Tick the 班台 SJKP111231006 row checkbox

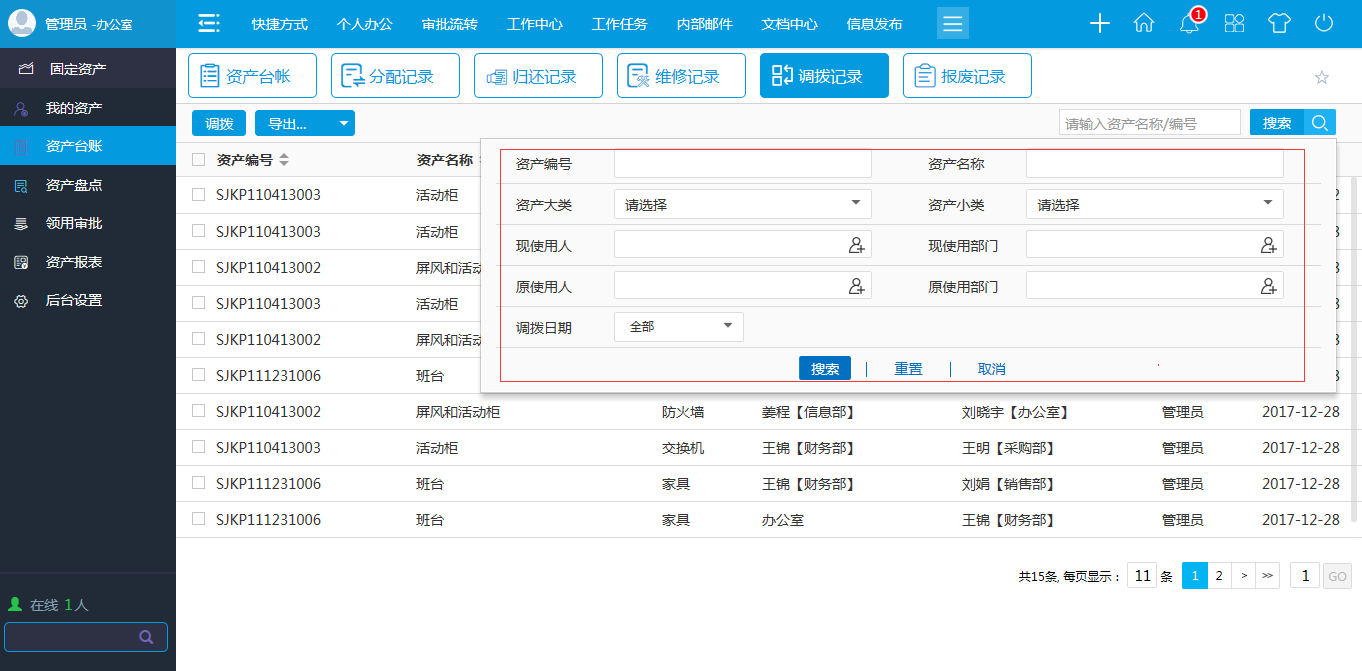coord(197,375)
